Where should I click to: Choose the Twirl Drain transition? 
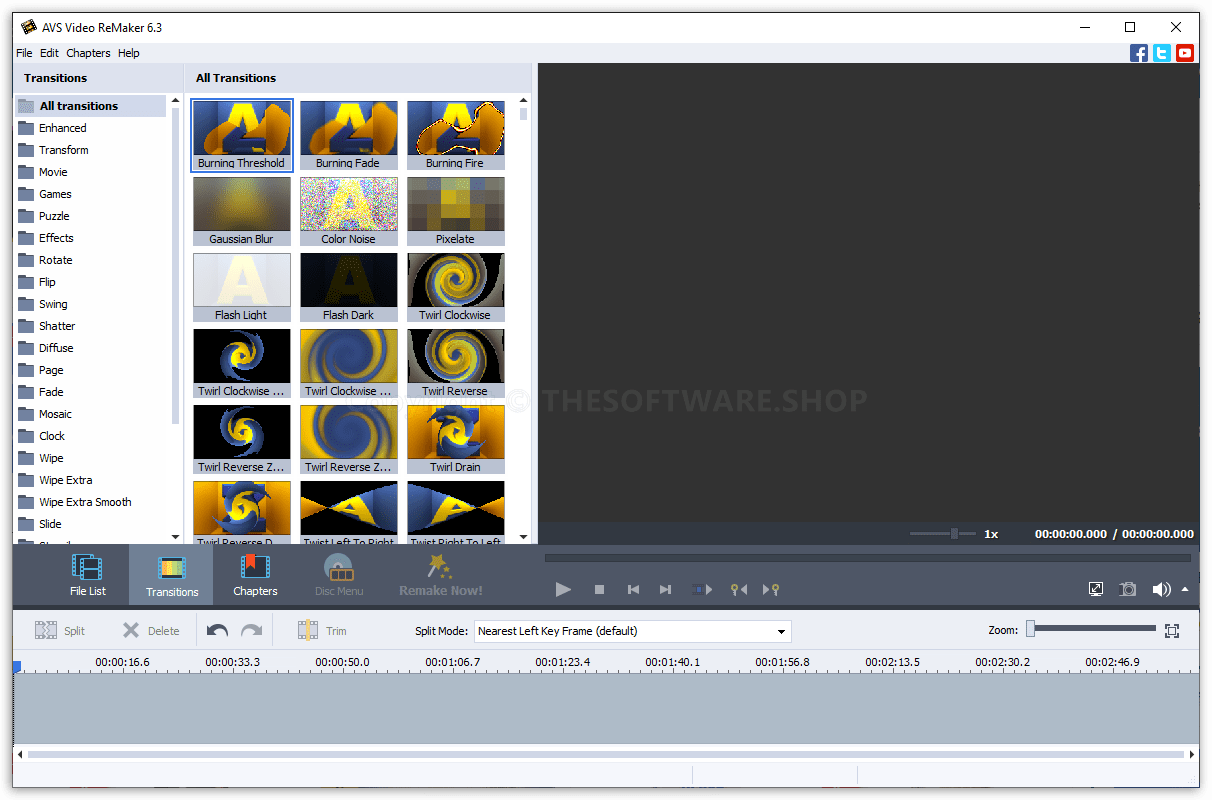[x=456, y=439]
